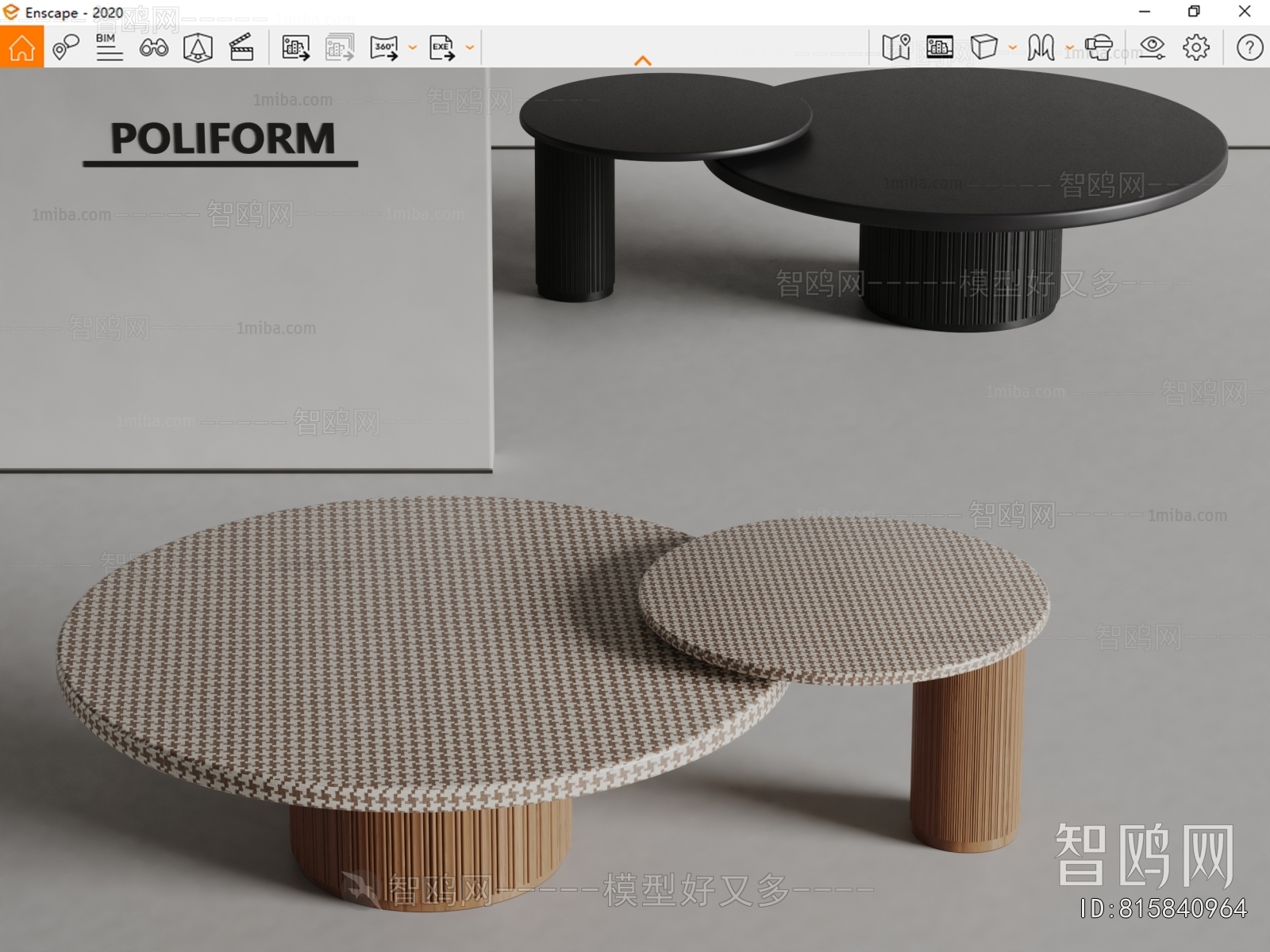Export a 360° panorama
The width and height of the screenshot is (1270, 952).
click(x=384, y=48)
